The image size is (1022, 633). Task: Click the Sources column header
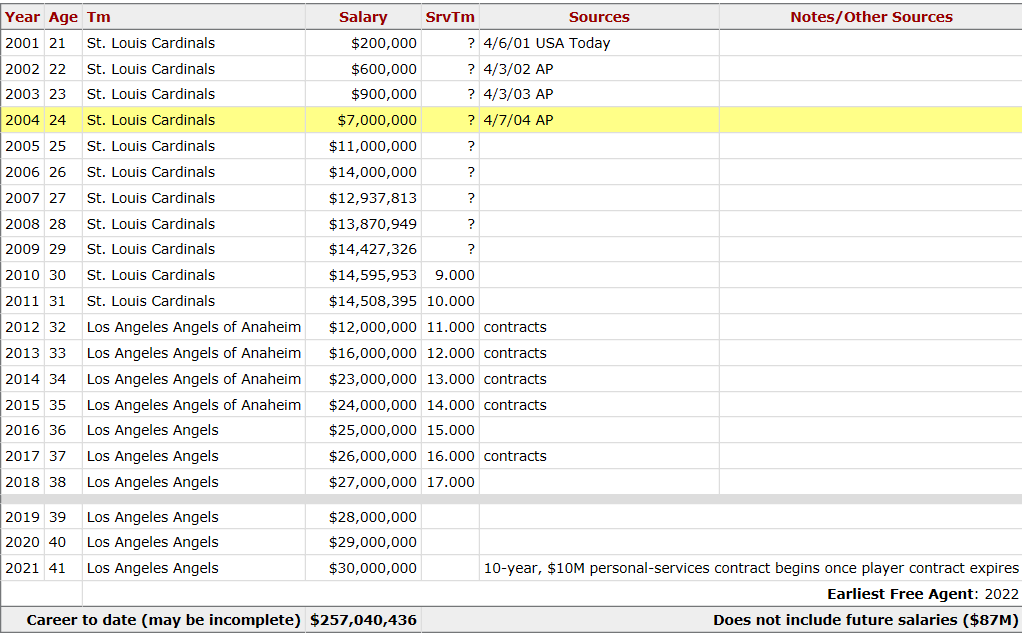coord(599,17)
